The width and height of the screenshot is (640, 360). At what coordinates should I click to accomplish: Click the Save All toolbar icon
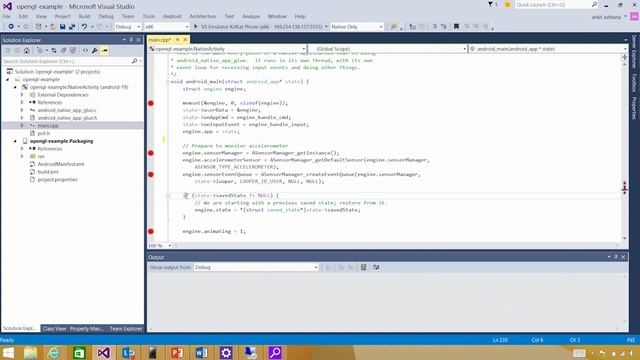point(72,27)
